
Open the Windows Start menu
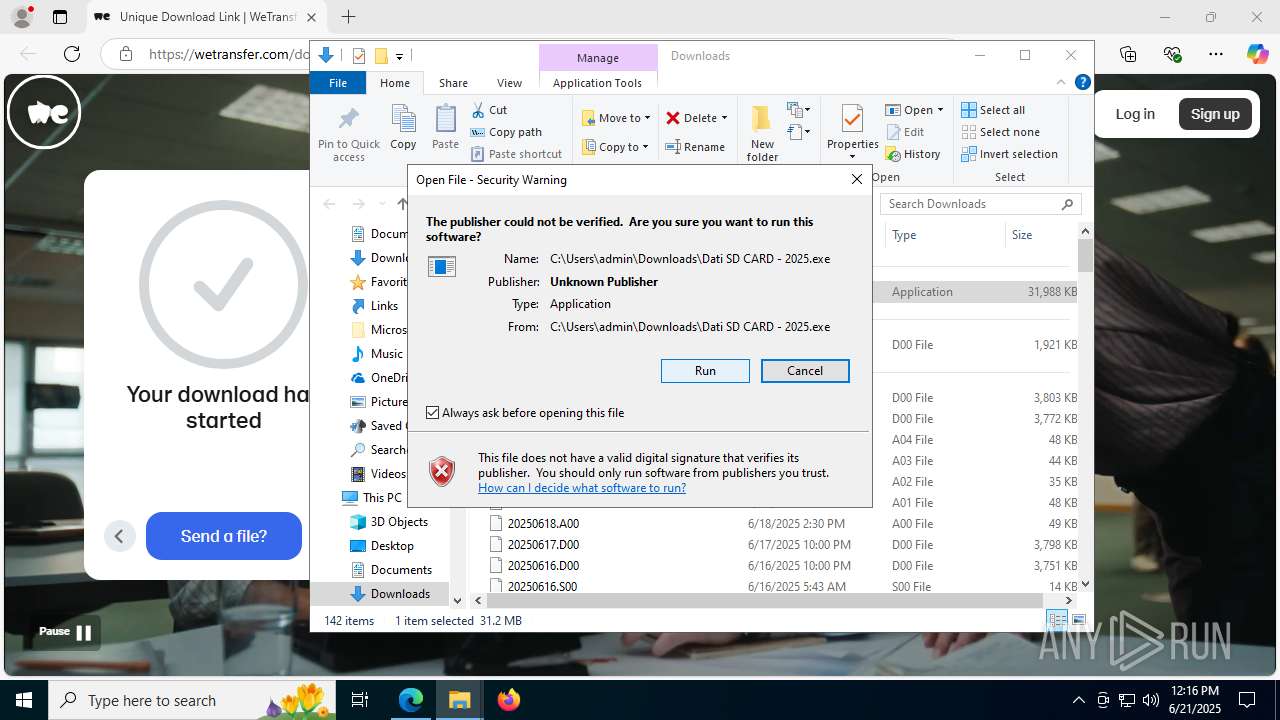[23, 700]
